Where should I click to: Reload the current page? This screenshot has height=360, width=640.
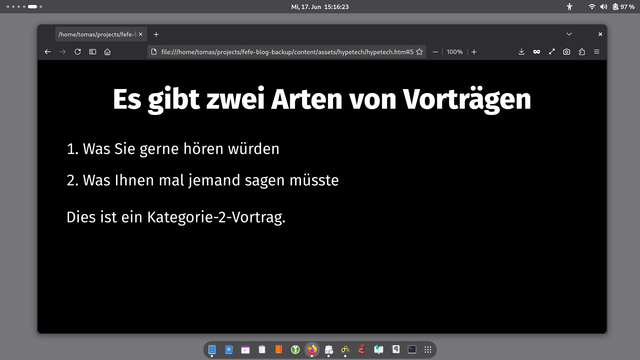tap(78, 52)
